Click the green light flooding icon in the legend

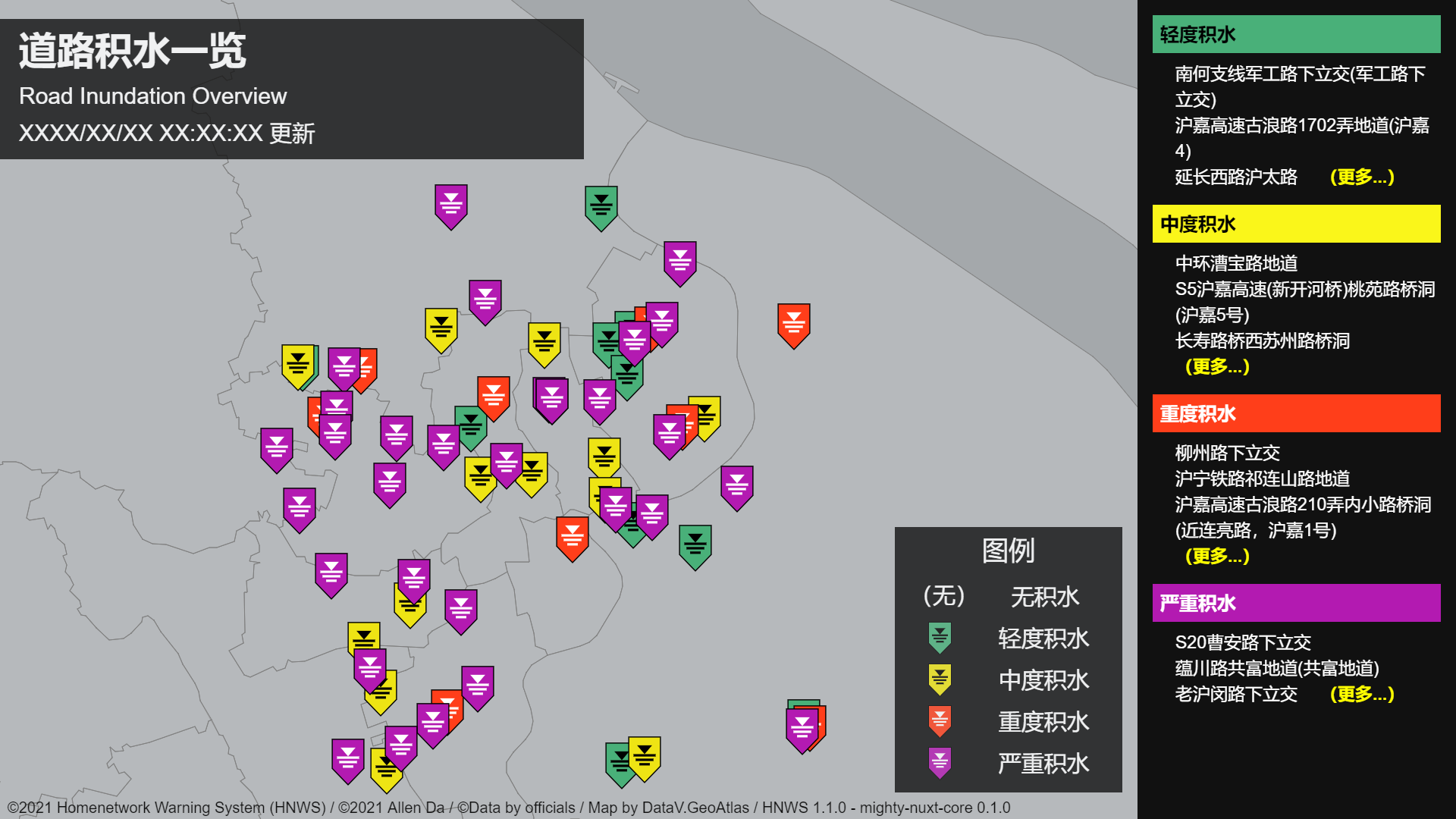pyautogui.click(x=940, y=638)
